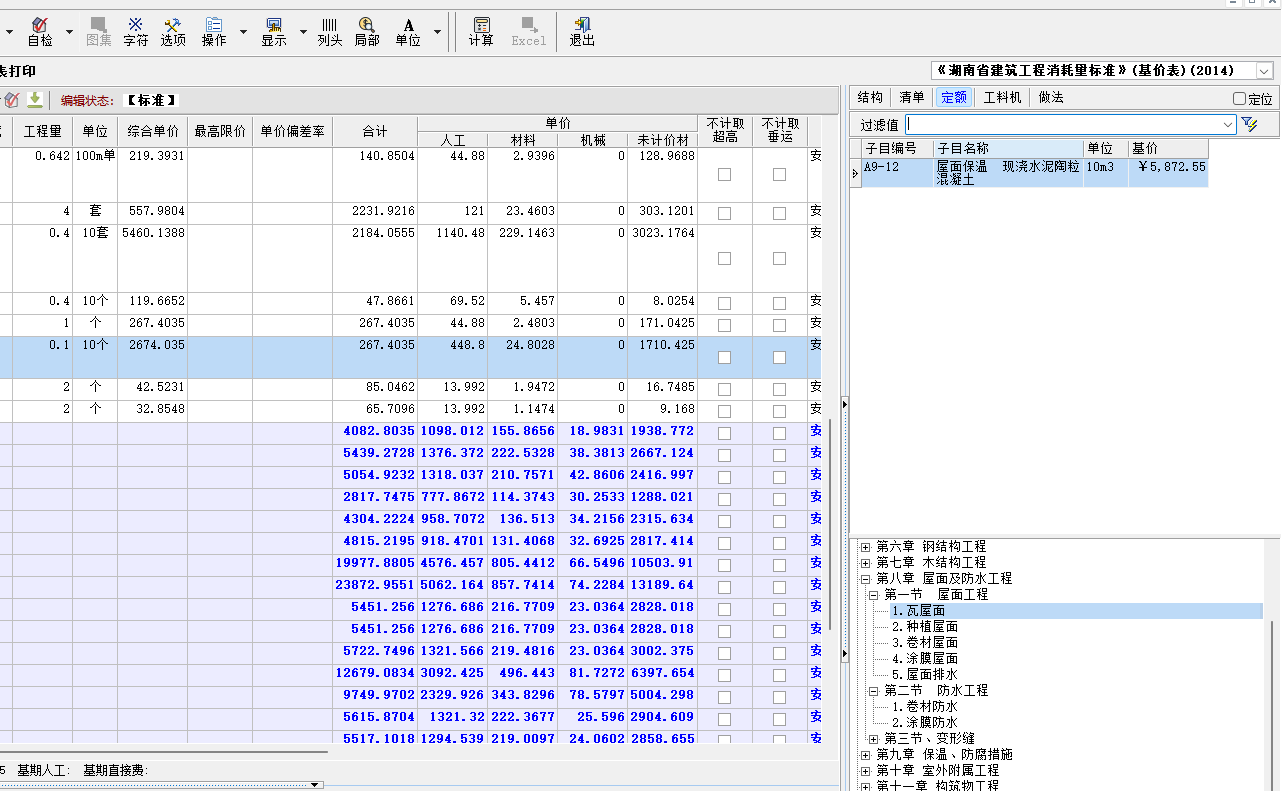Select tree item 5.屋面排水
This screenshot has height=791, width=1282.
(925, 675)
